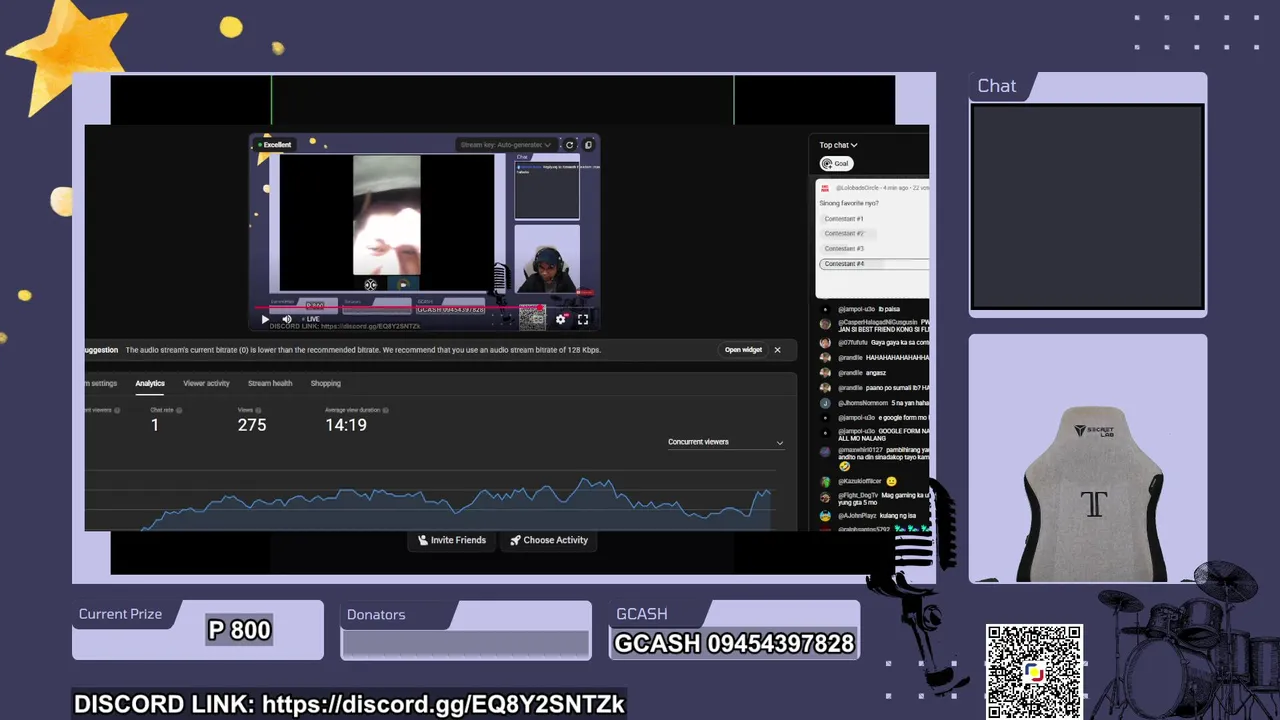The width and height of the screenshot is (1280, 720).
Task: Click the 275 views count
Action: (252, 425)
